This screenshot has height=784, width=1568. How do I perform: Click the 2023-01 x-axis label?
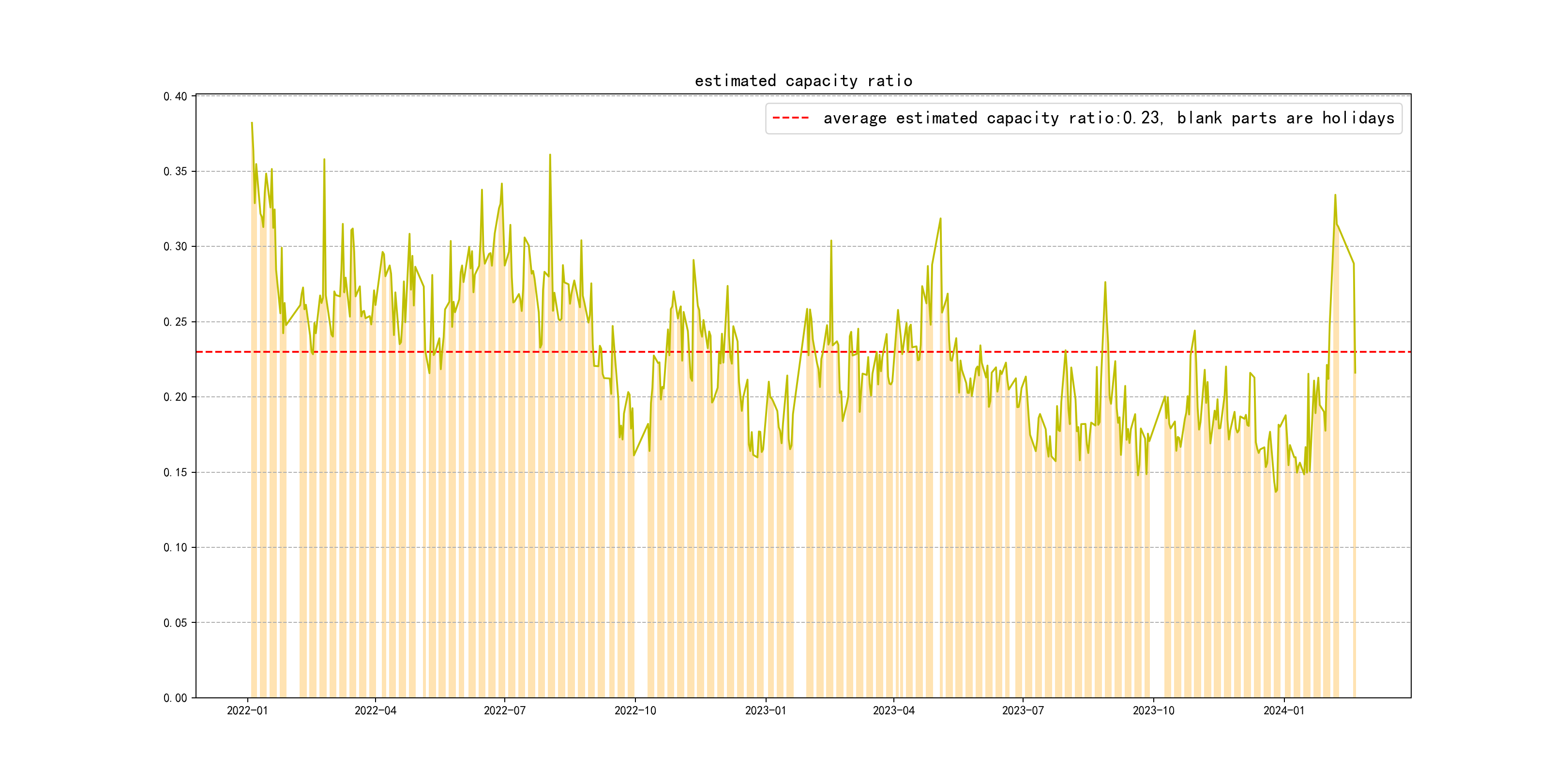[766, 710]
